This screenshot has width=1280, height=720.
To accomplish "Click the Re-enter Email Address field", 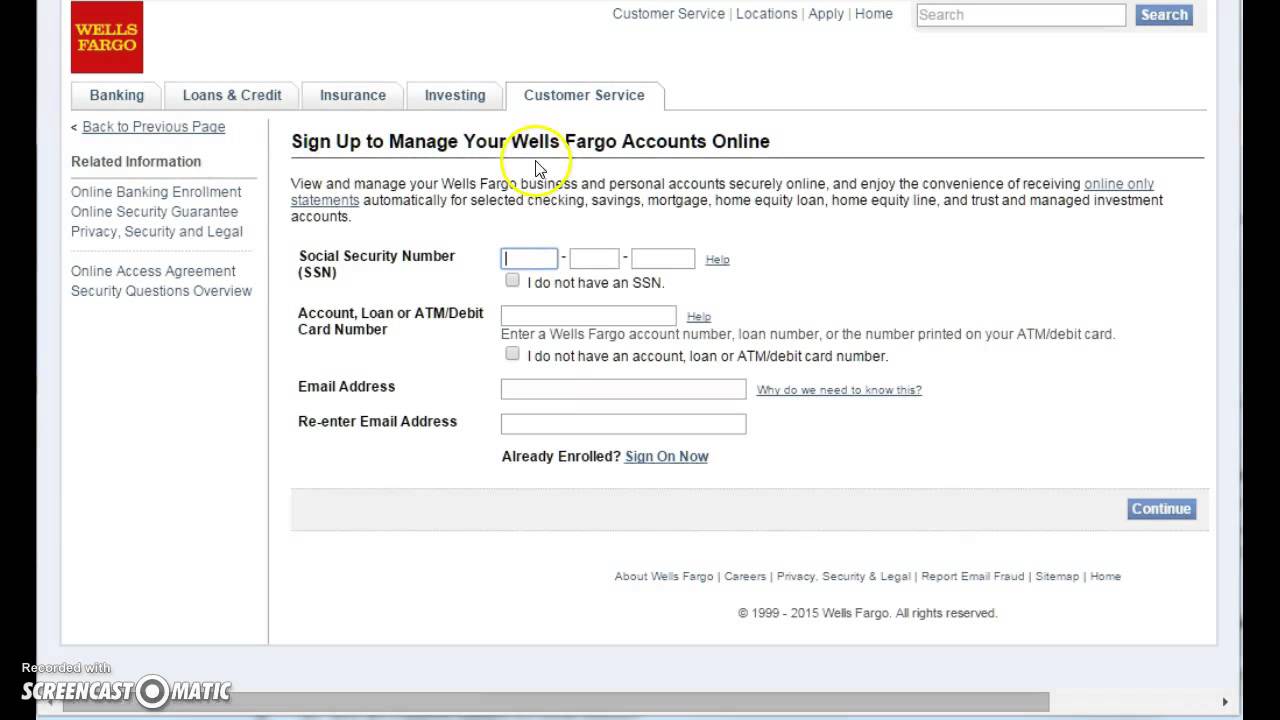I will click(623, 424).
